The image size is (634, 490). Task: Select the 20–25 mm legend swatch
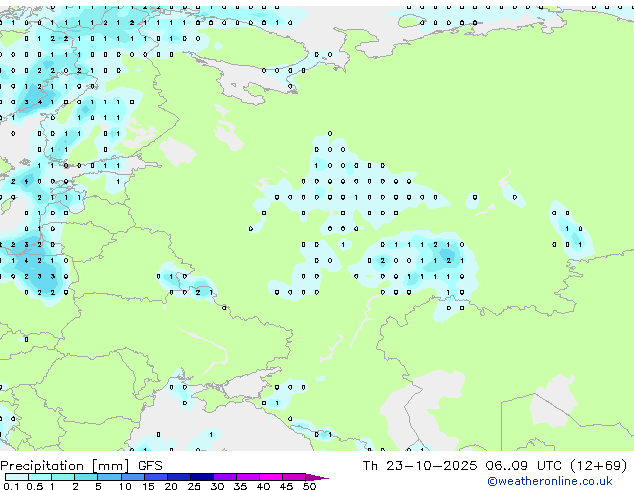pos(179,477)
